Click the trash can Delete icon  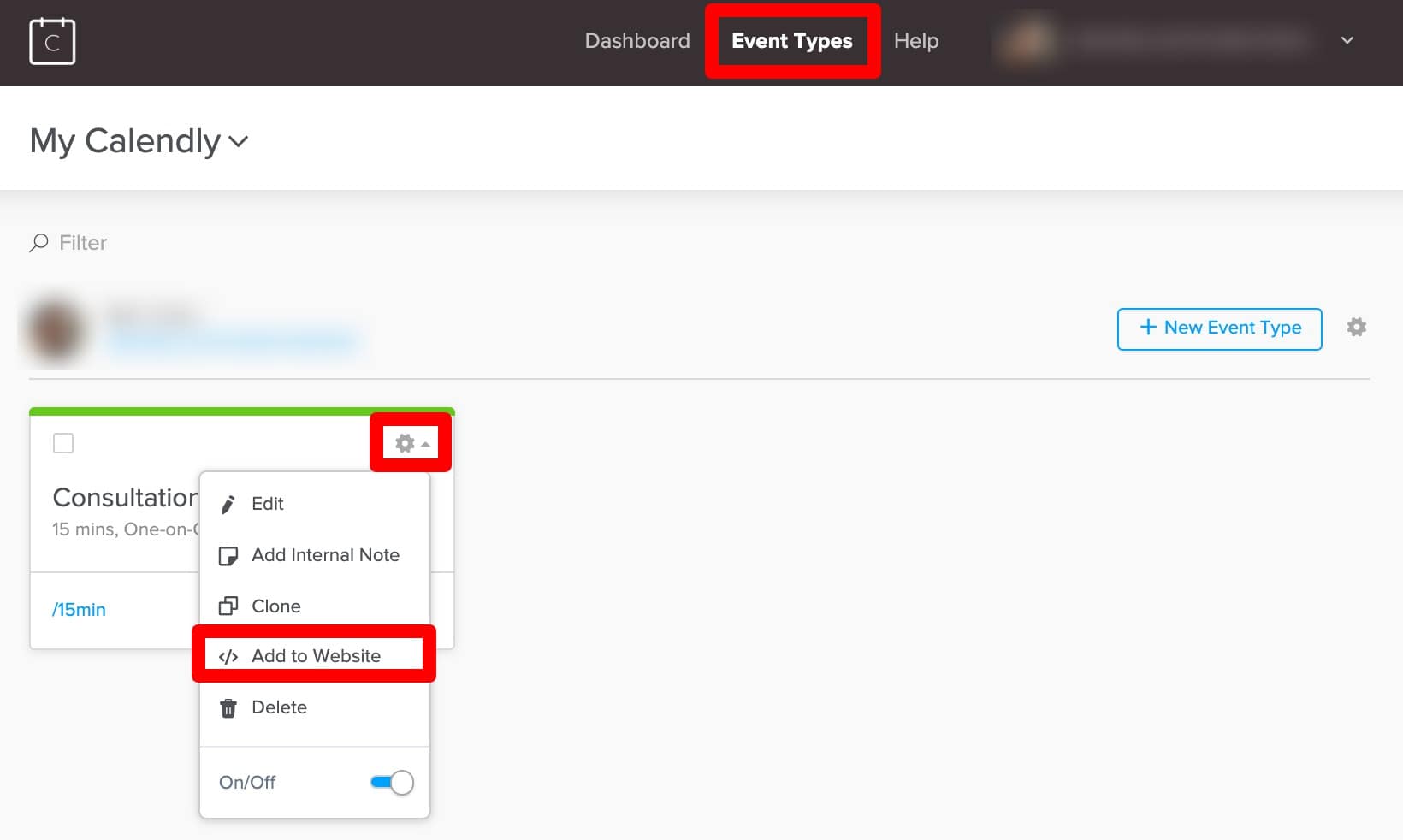point(228,708)
